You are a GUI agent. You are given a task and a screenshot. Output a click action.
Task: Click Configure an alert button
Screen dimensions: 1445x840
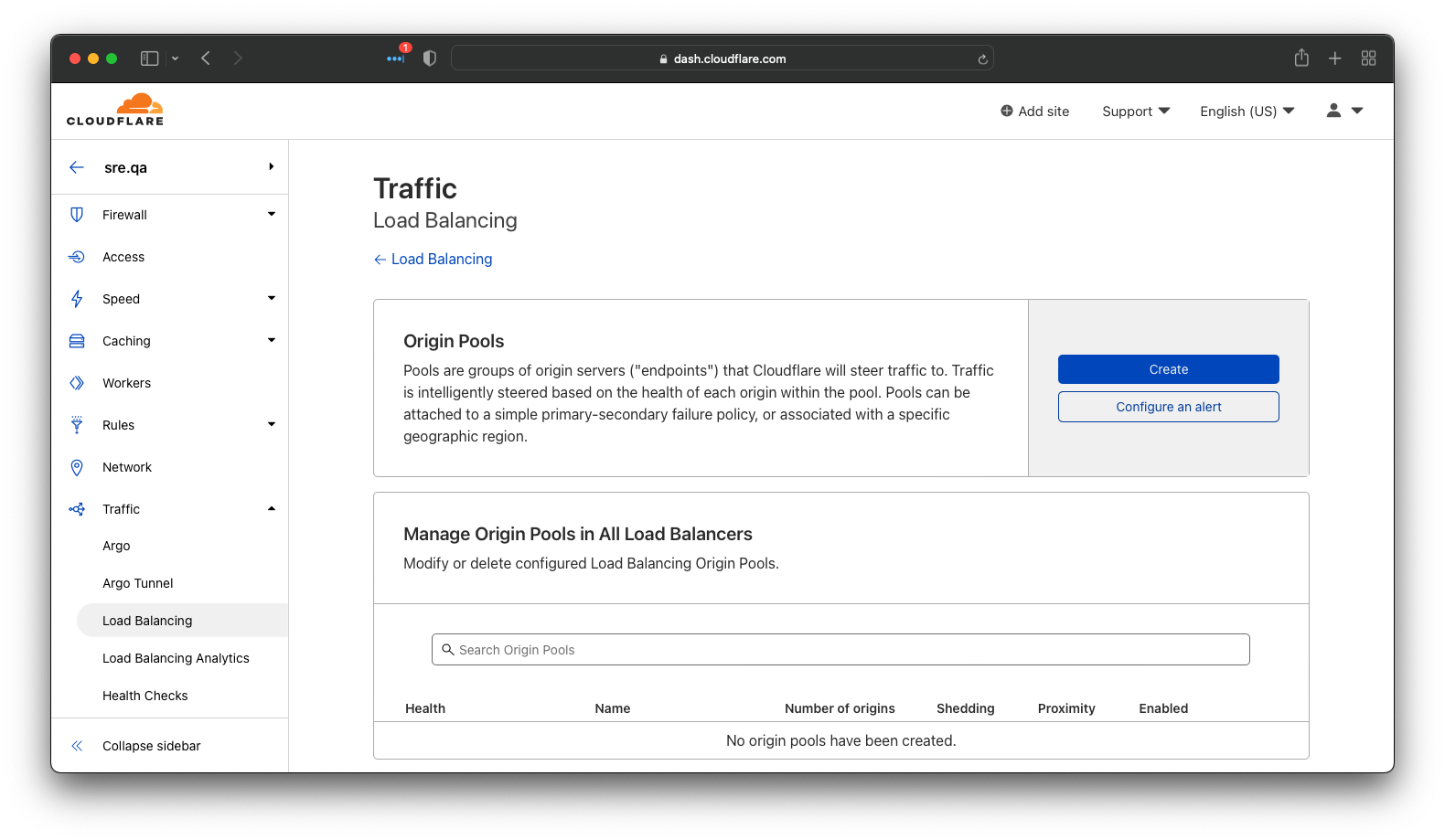[x=1169, y=407]
